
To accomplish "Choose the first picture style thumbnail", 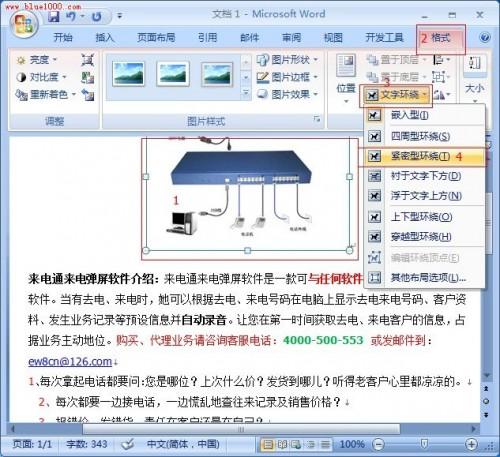I will tap(128, 74).
